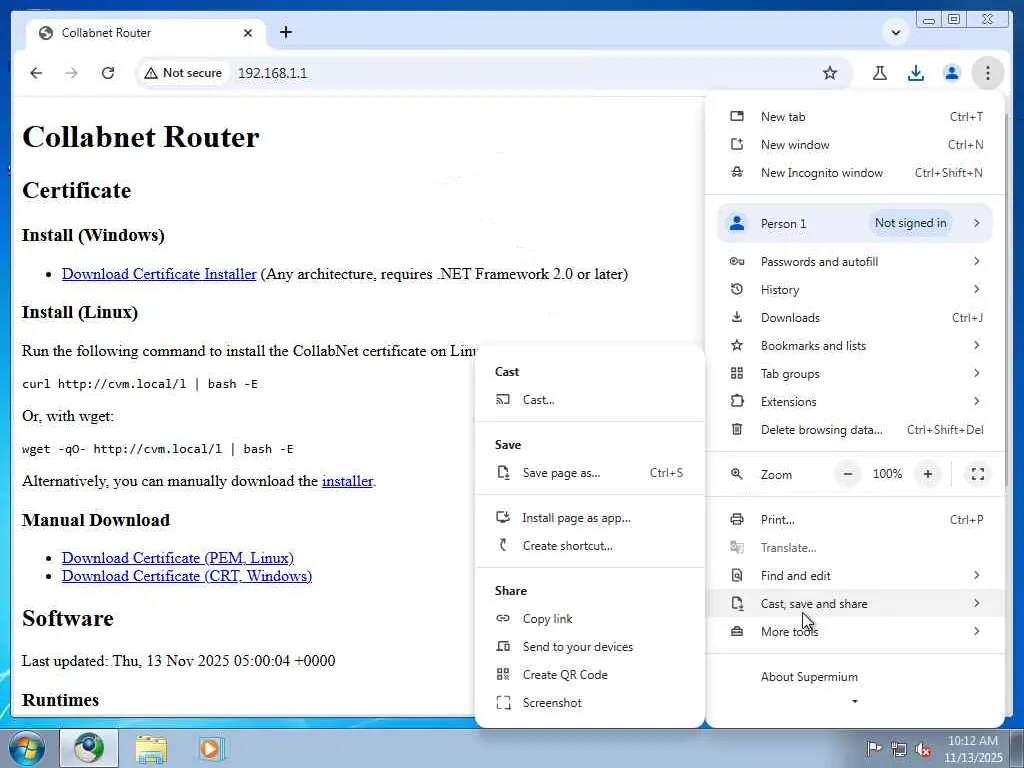
Task: Expand the More tools submenu
Action: [856, 632]
